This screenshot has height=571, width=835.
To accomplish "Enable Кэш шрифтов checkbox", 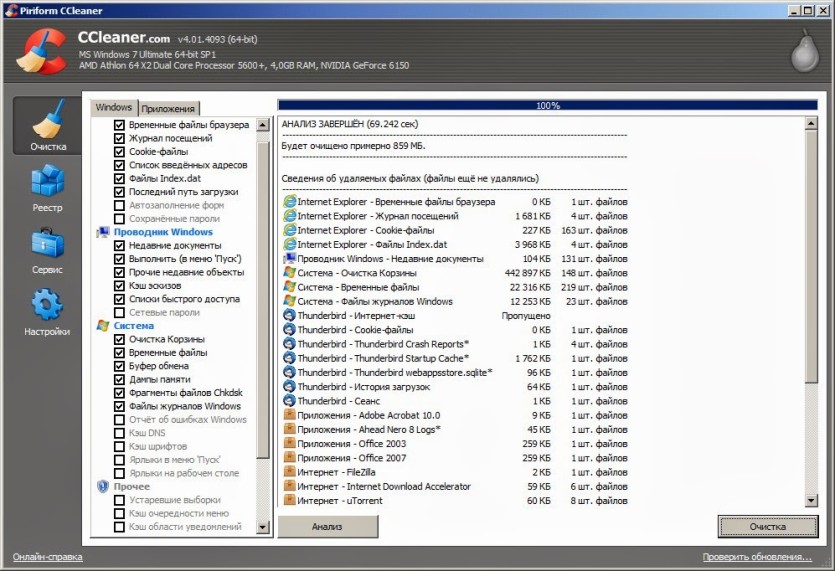I will pyautogui.click(x=119, y=446).
